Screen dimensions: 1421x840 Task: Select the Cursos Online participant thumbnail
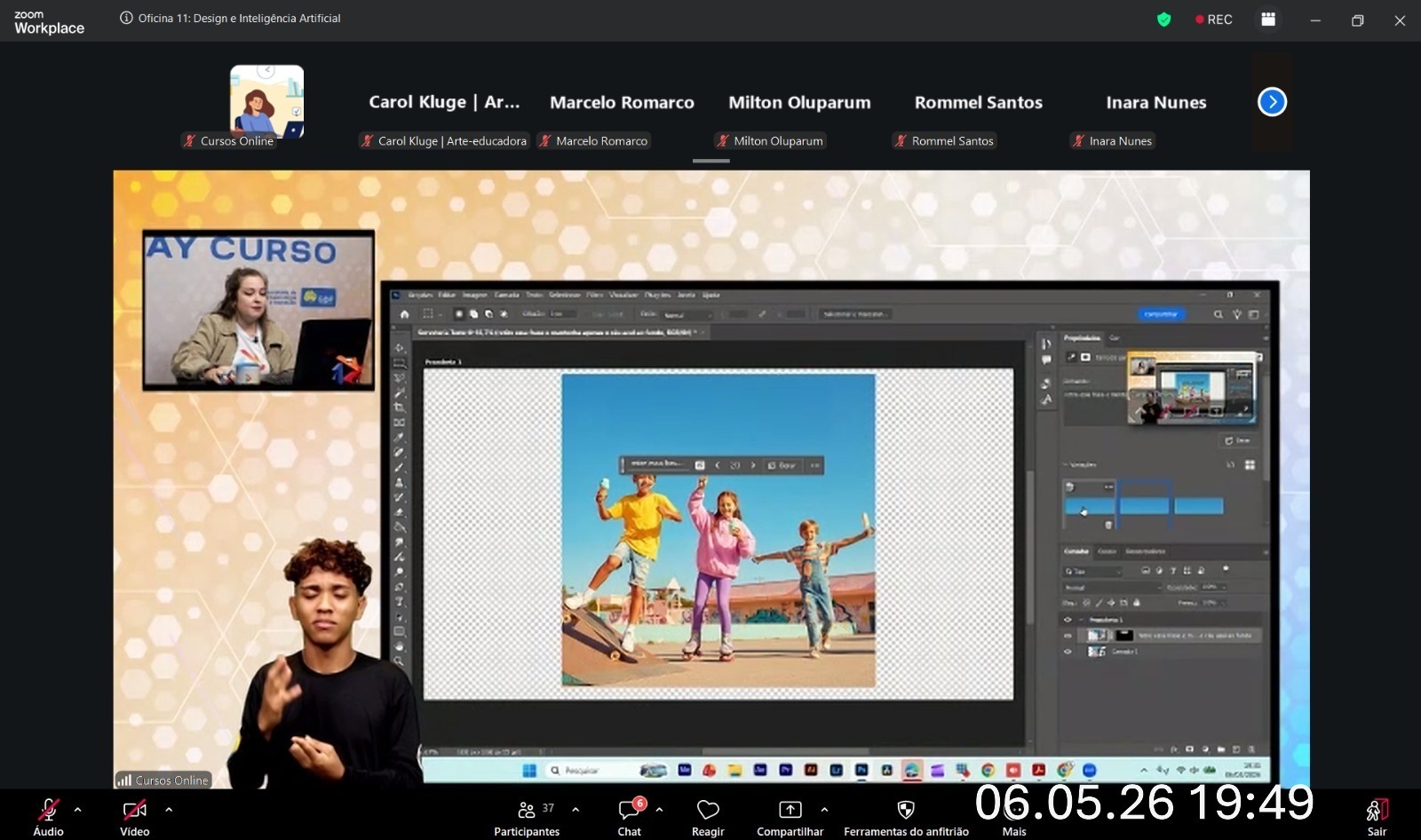[x=266, y=101]
